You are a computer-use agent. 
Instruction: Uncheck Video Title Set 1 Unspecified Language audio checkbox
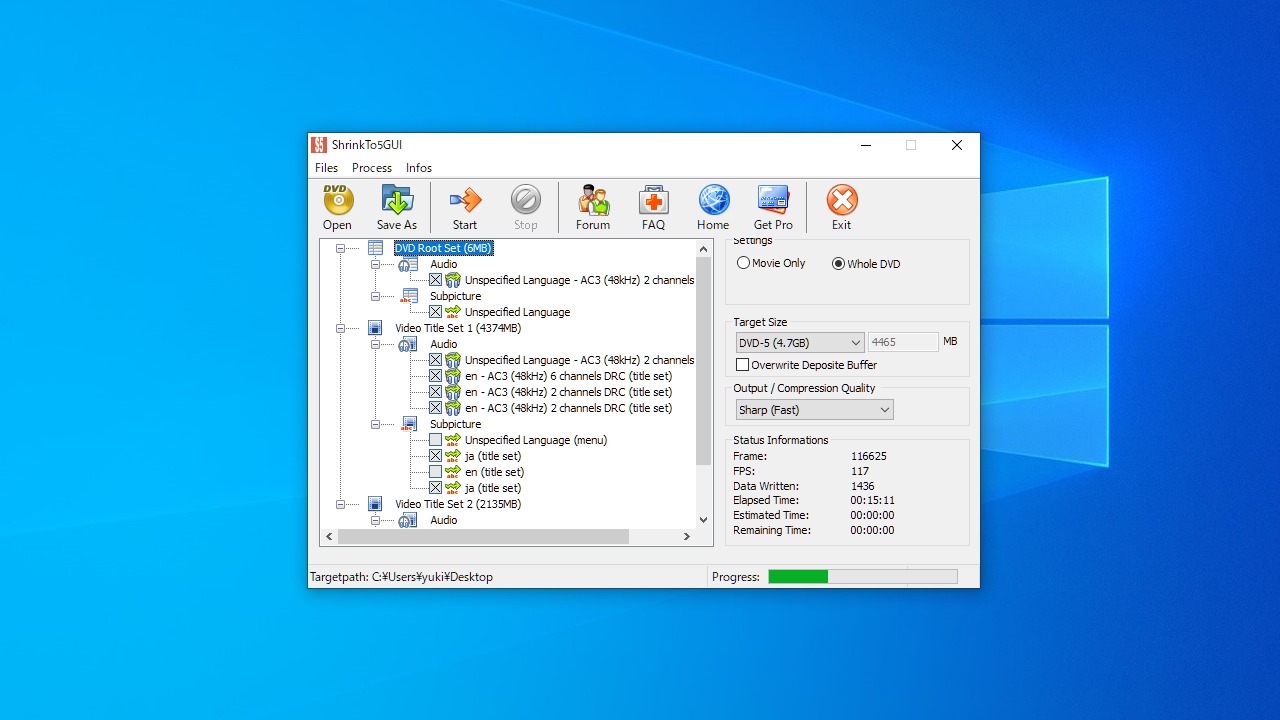point(435,360)
